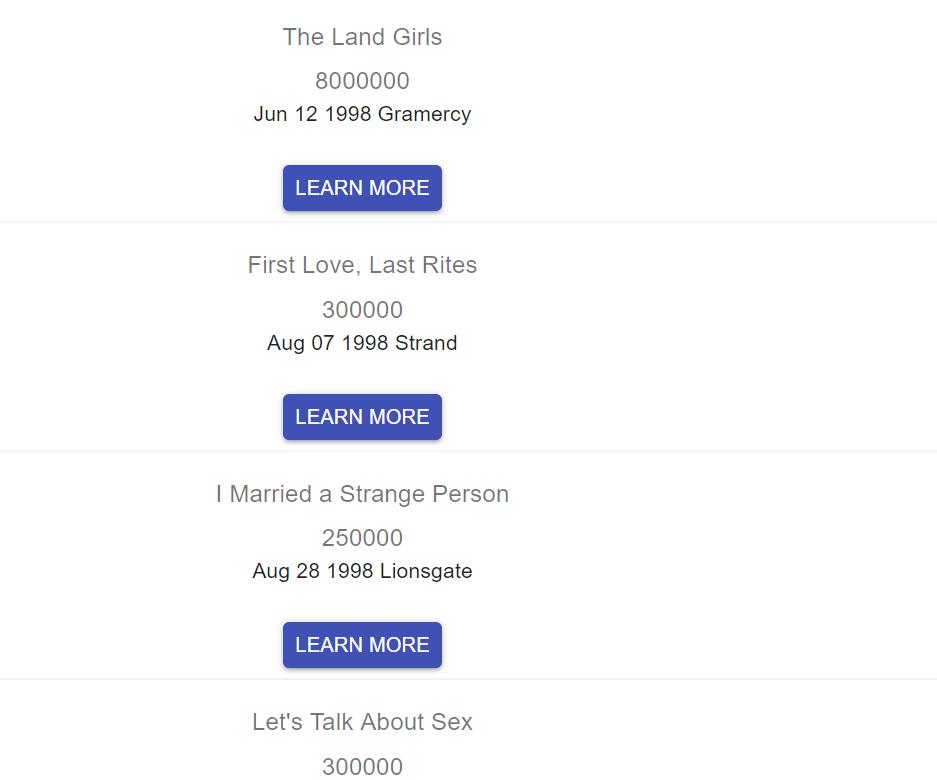This screenshot has width=937, height=780.
Task: Click the divider line above Let's Talk About Sex
Action: [x=468, y=679]
